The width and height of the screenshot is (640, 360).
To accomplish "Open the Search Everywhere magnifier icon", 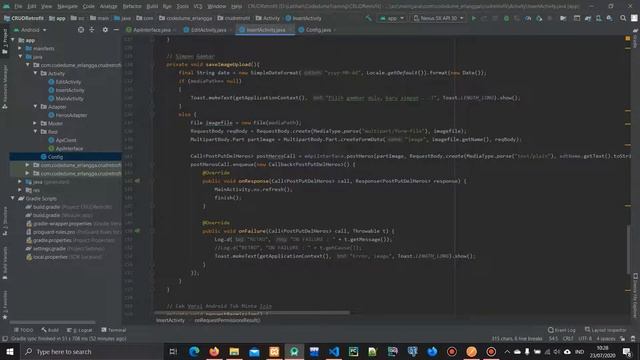I will coord(623,18).
